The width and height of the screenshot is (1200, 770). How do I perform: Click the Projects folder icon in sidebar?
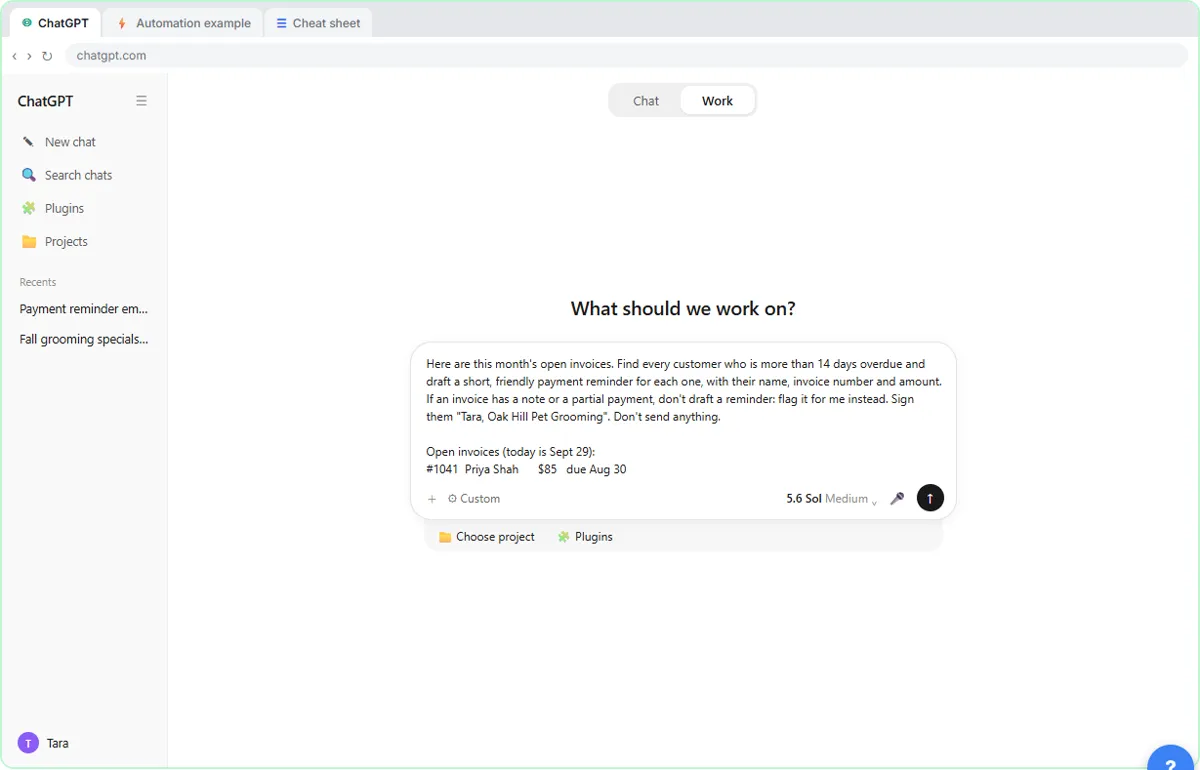(28, 242)
